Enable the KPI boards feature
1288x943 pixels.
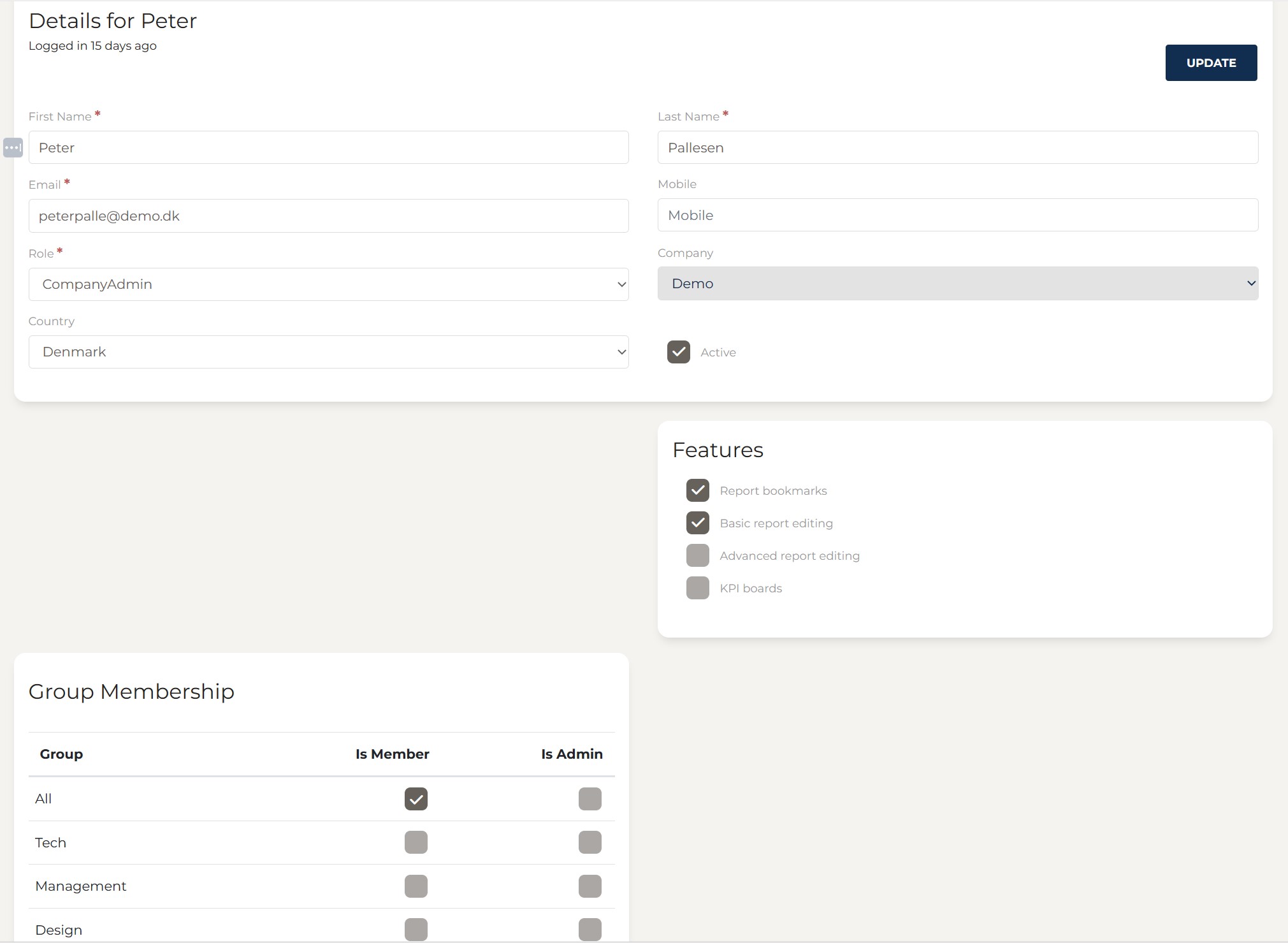click(x=697, y=588)
